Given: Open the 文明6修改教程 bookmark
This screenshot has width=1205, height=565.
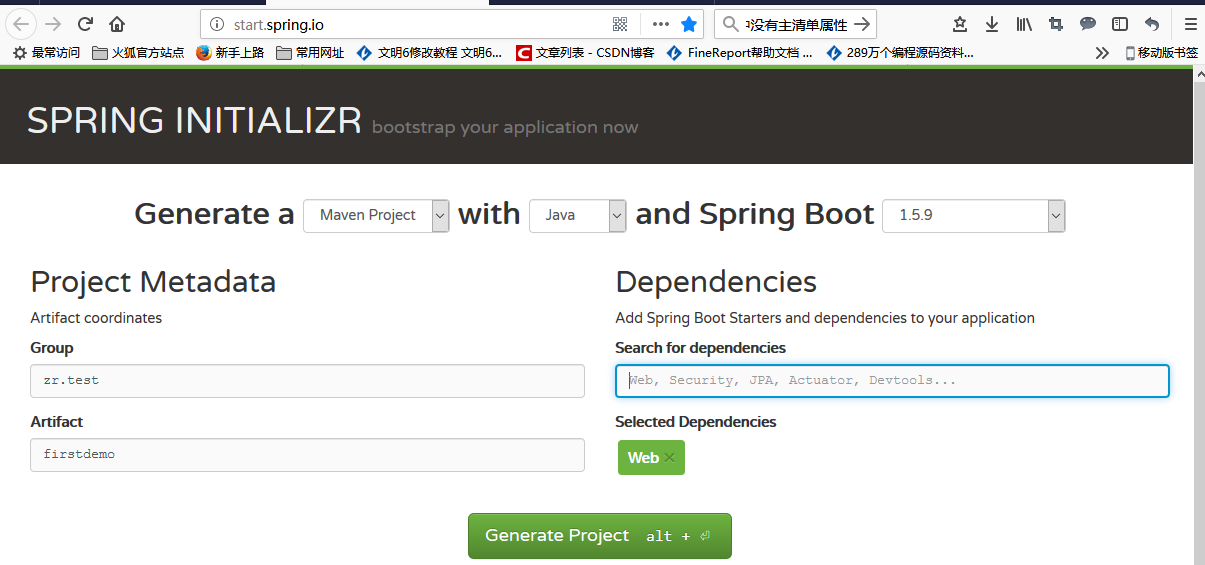Looking at the screenshot, I should coord(430,53).
